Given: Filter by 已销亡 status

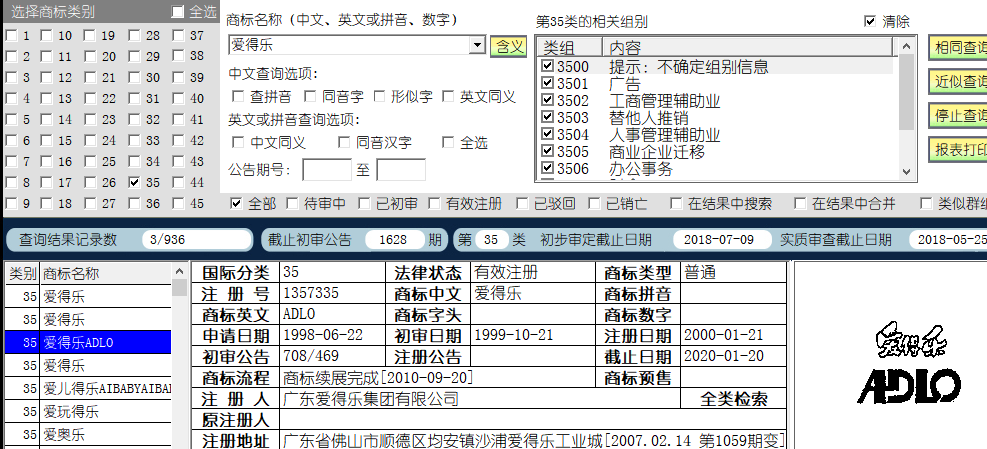Looking at the screenshot, I should coord(594,203).
